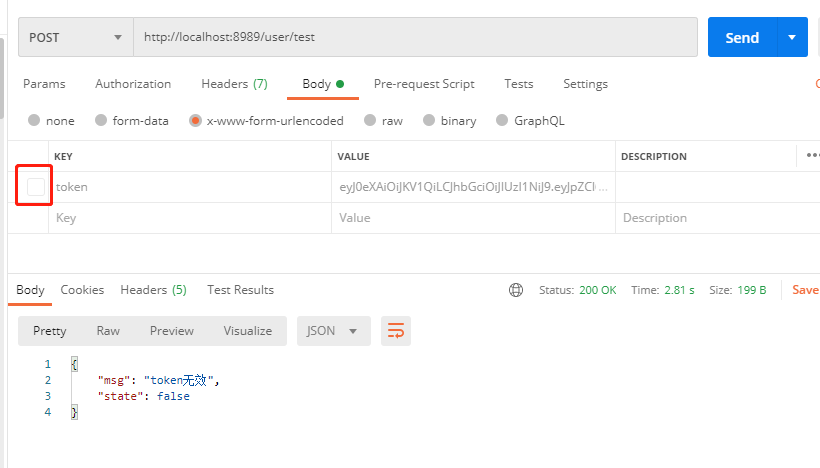Viewport: 820px width, 468px height.
Task: Click the token key cell
Action: (190, 187)
